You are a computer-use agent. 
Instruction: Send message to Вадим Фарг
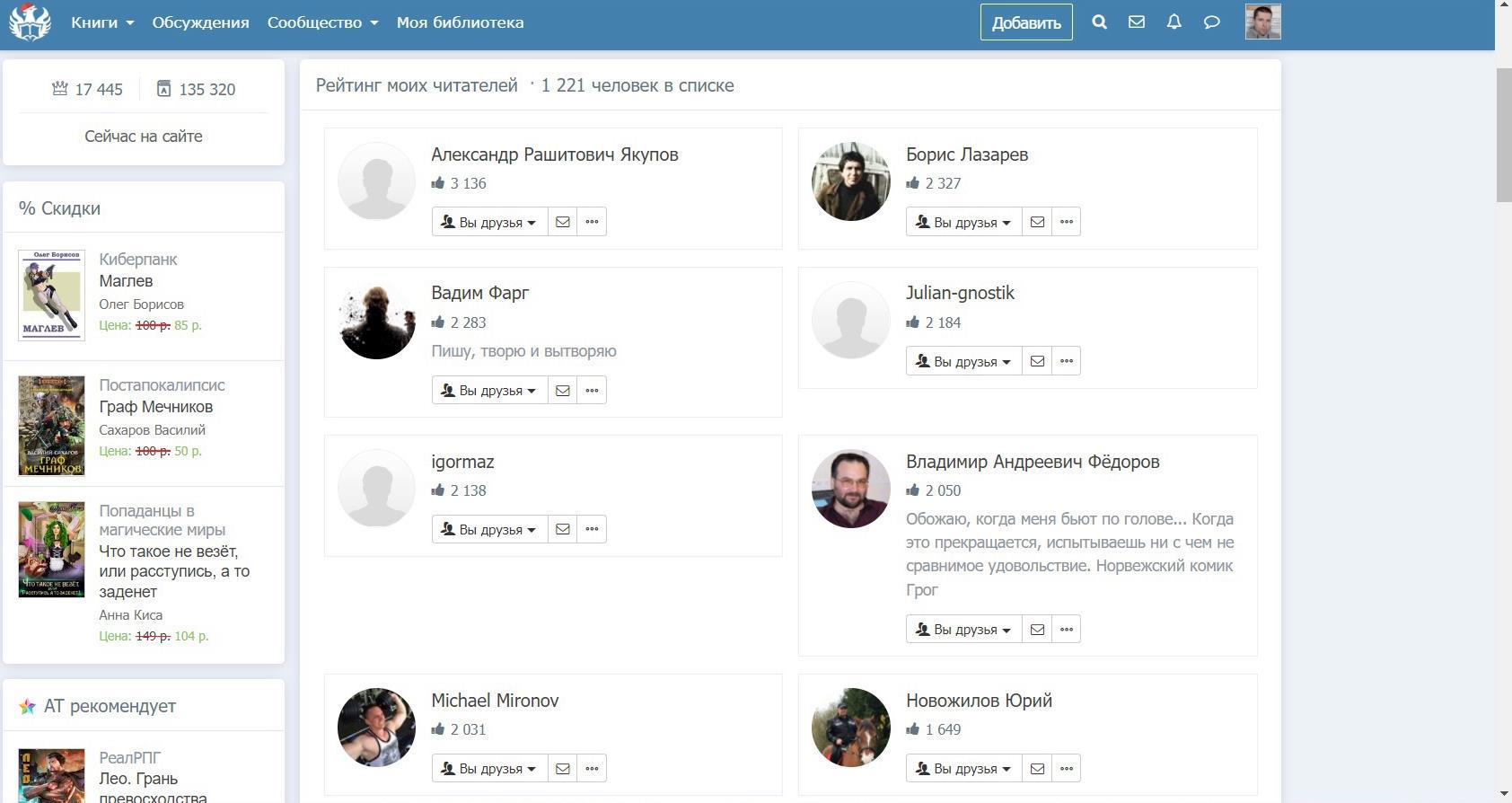pos(563,390)
